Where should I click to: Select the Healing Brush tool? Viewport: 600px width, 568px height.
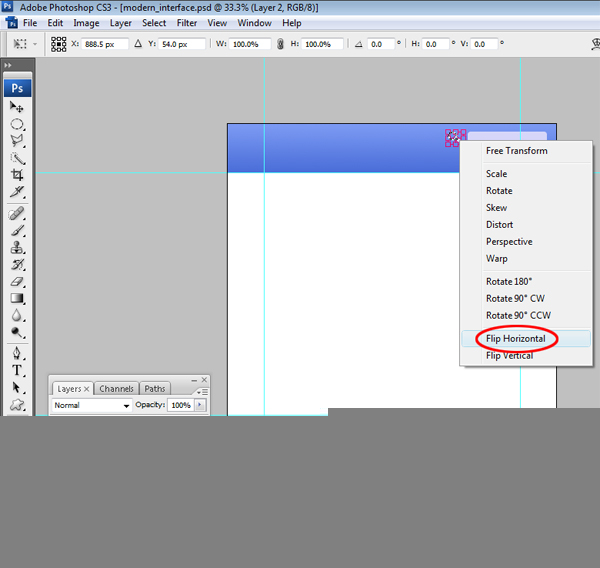click(17, 214)
